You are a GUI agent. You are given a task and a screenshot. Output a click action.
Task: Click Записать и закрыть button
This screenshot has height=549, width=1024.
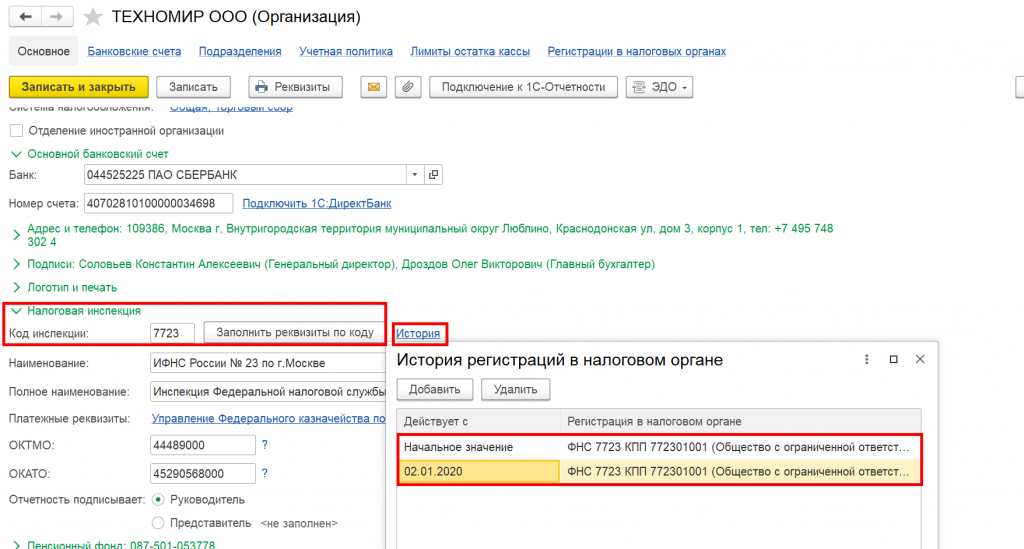click(78, 87)
